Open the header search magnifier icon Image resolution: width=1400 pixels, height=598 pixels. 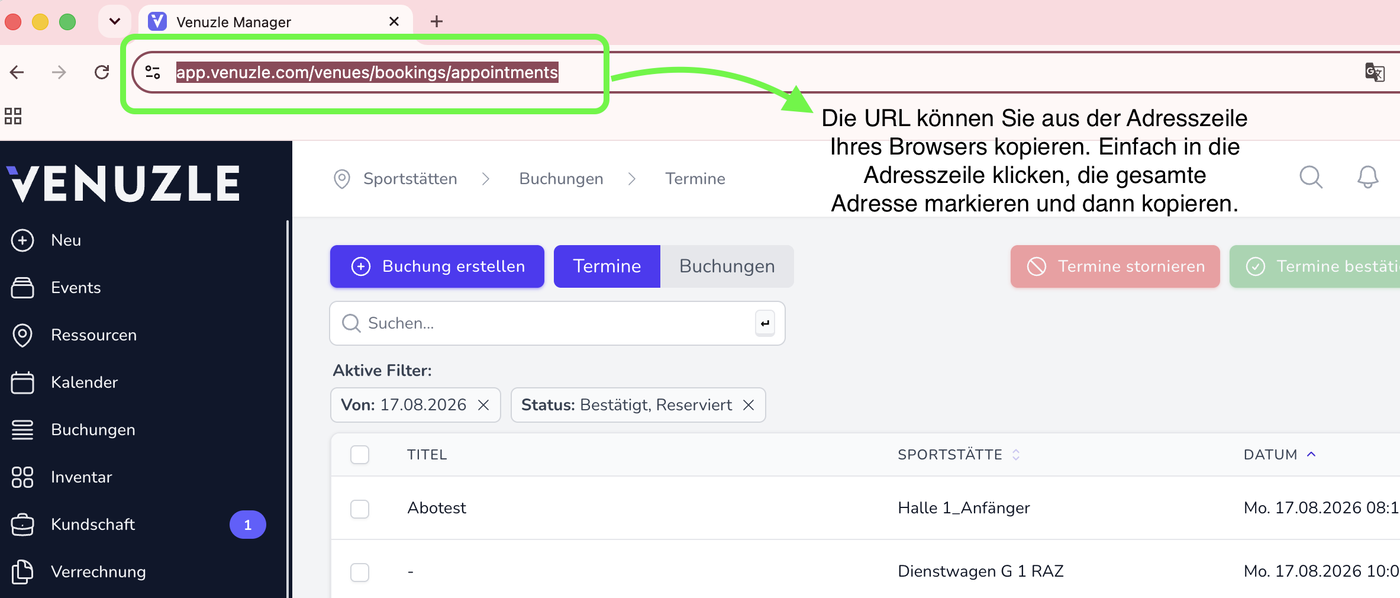(1311, 178)
